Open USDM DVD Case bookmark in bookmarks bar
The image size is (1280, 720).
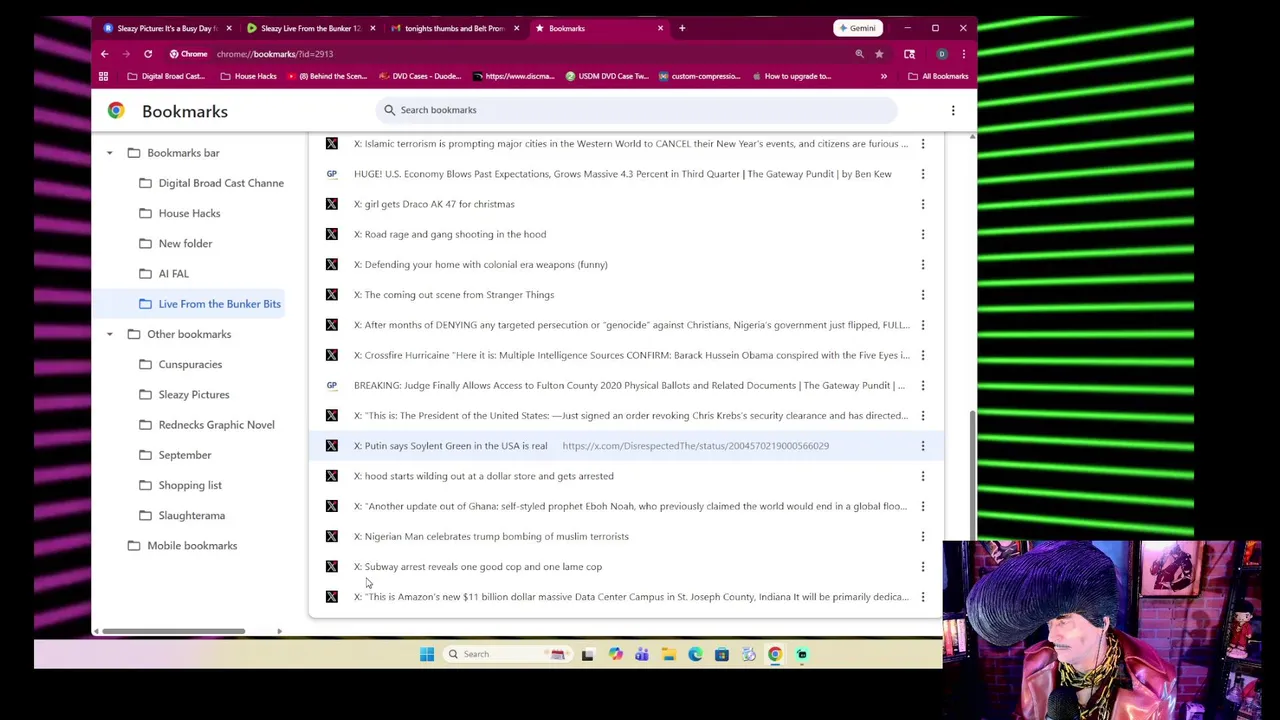pyautogui.click(x=606, y=76)
